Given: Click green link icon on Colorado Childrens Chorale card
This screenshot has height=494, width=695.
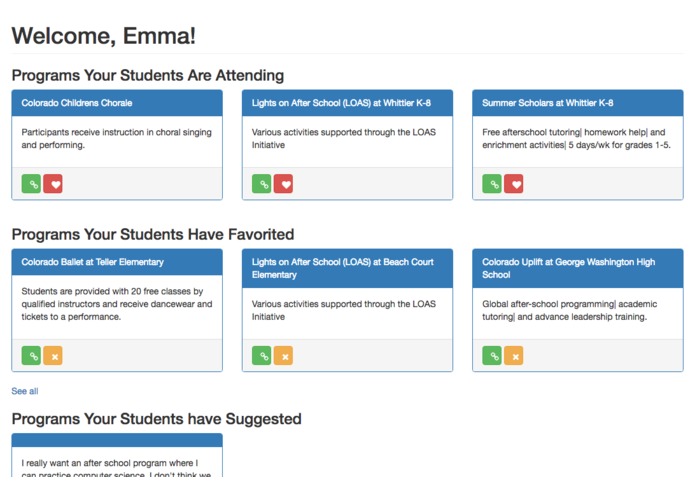Looking at the screenshot, I should (31, 184).
